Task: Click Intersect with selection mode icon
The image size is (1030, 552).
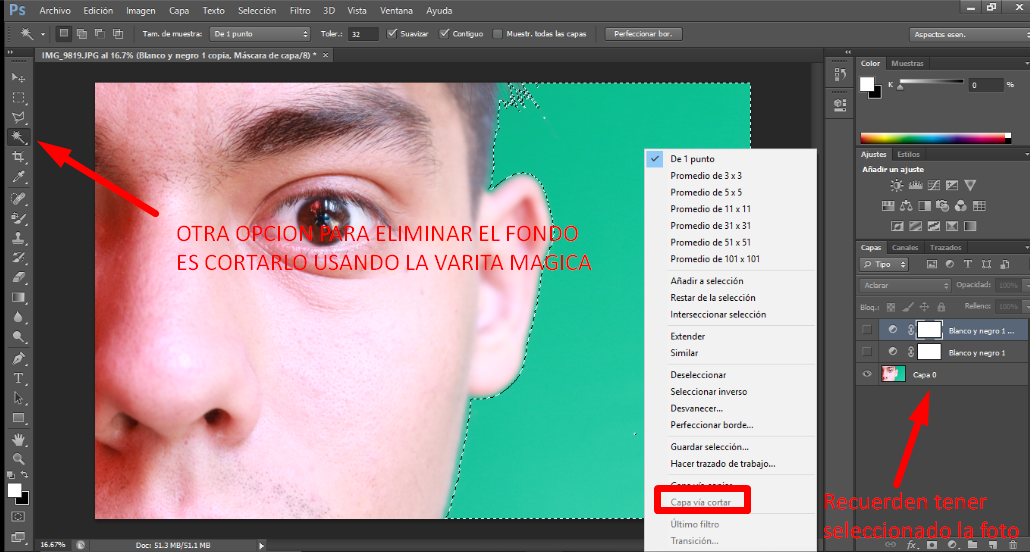Action: click(118, 34)
